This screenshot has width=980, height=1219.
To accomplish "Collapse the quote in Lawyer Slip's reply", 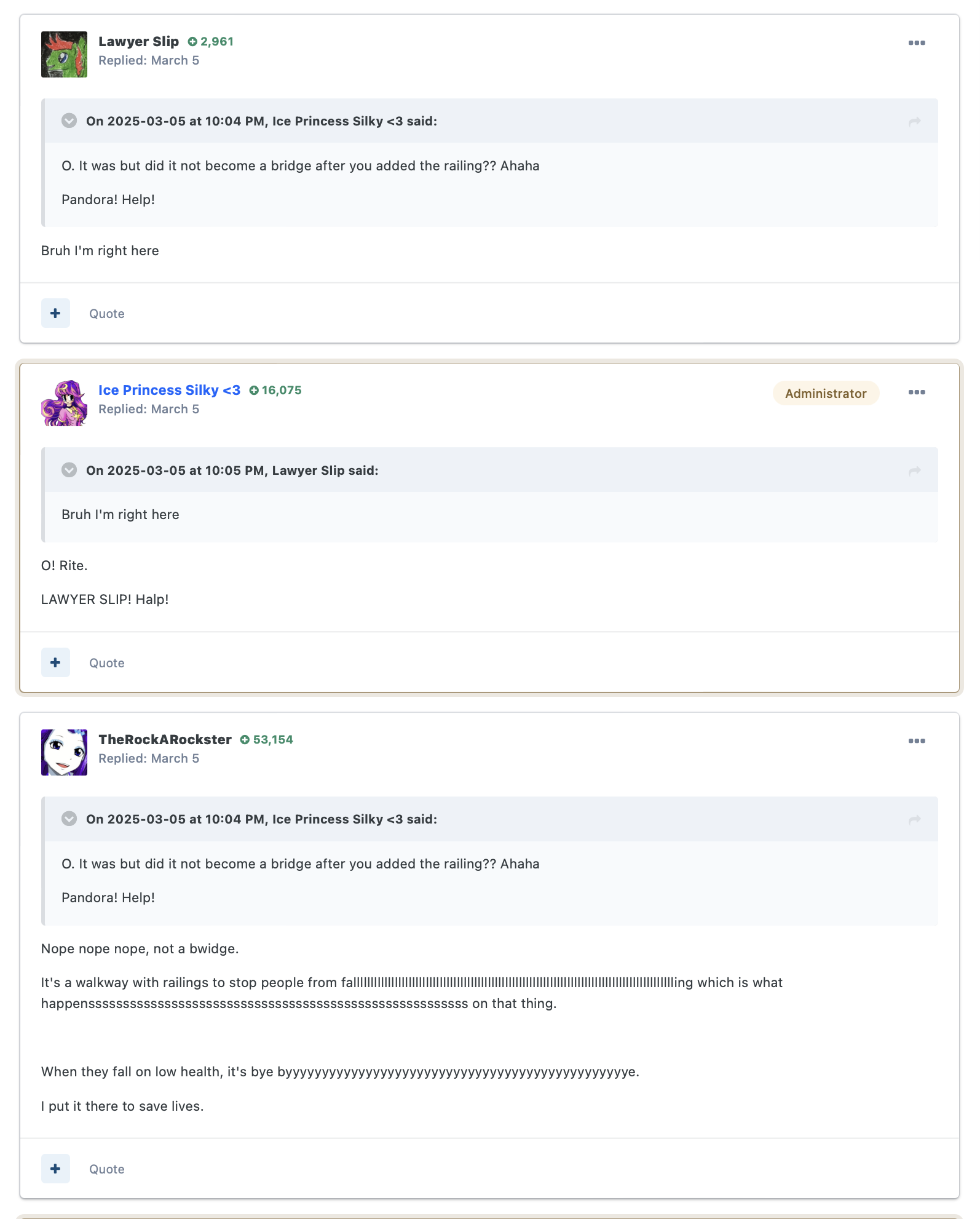I will click(x=69, y=121).
